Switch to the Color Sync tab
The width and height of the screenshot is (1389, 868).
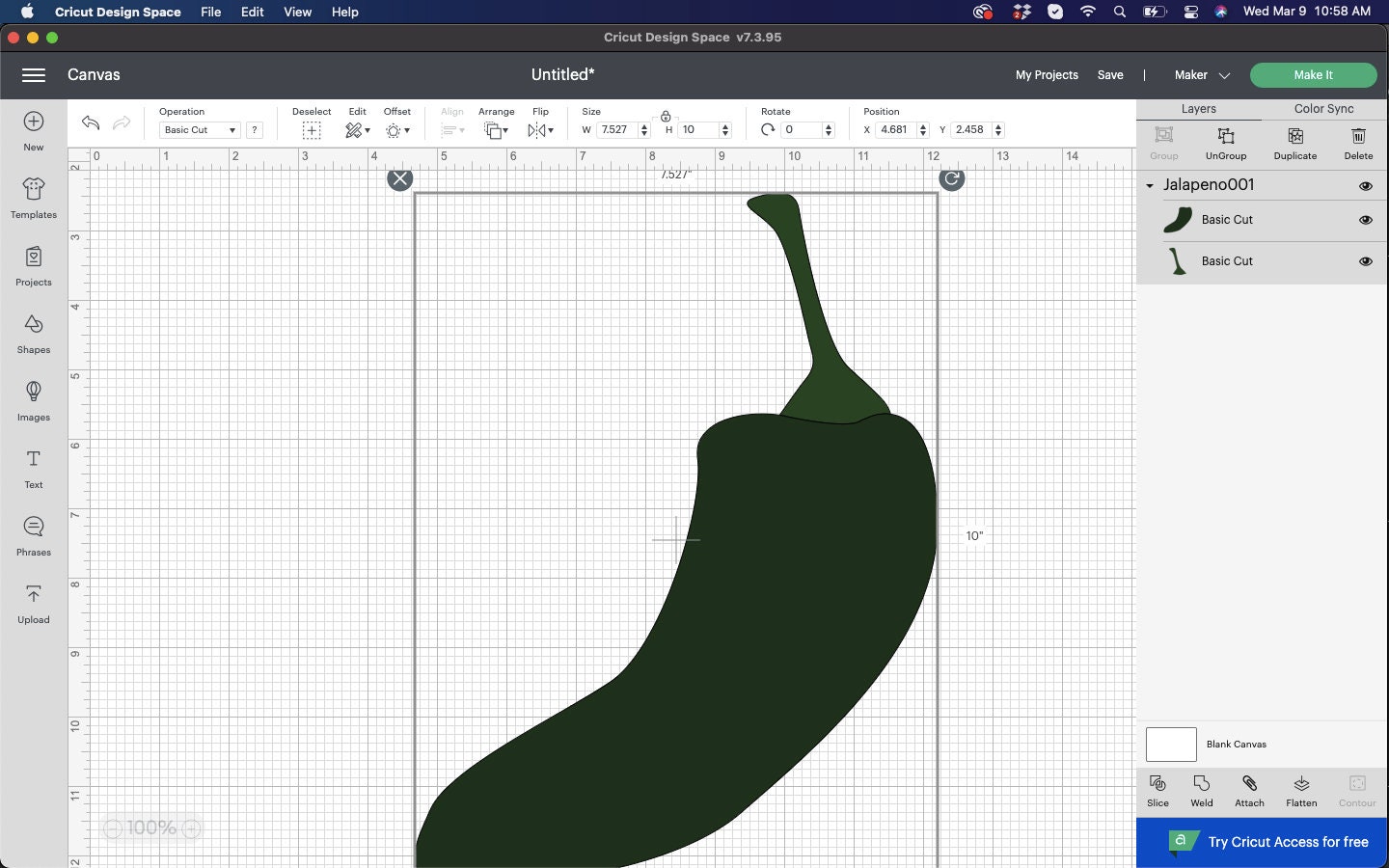point(1322,109)
